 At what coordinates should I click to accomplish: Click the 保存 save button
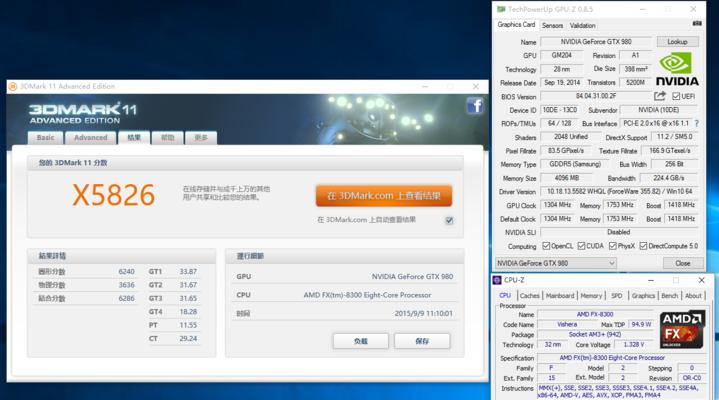click(x=422, y=341)
